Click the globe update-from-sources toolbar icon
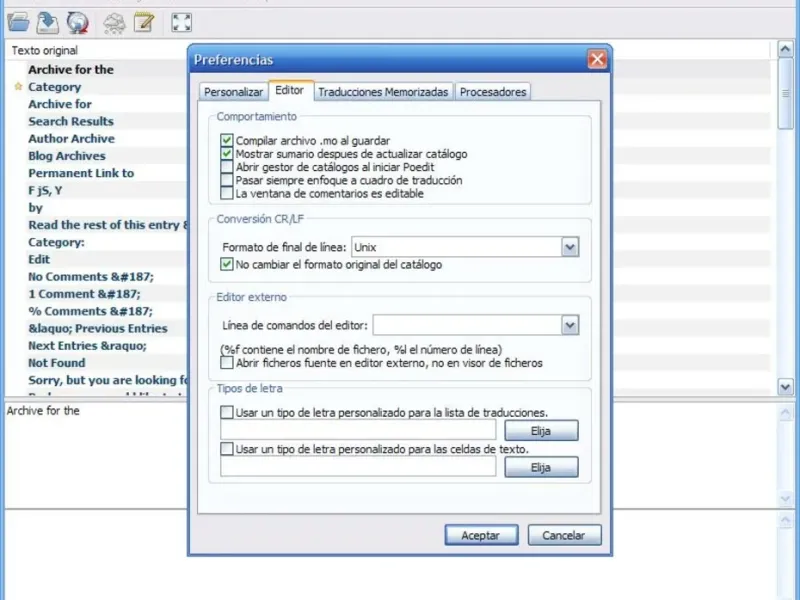Viewport: 800px width, 600px height. point(78,22)
